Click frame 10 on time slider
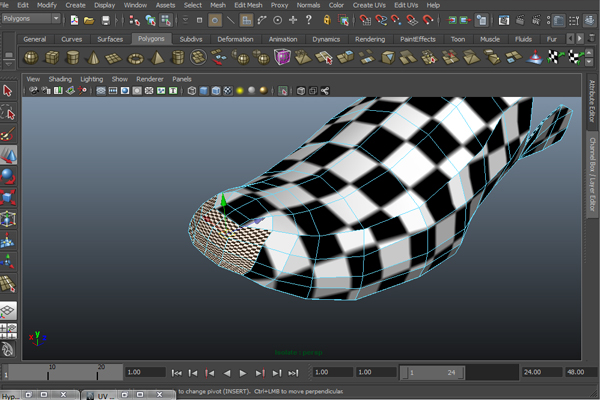Screen dimensions: 600x400 pyautogui.click(x=48, y=372)
